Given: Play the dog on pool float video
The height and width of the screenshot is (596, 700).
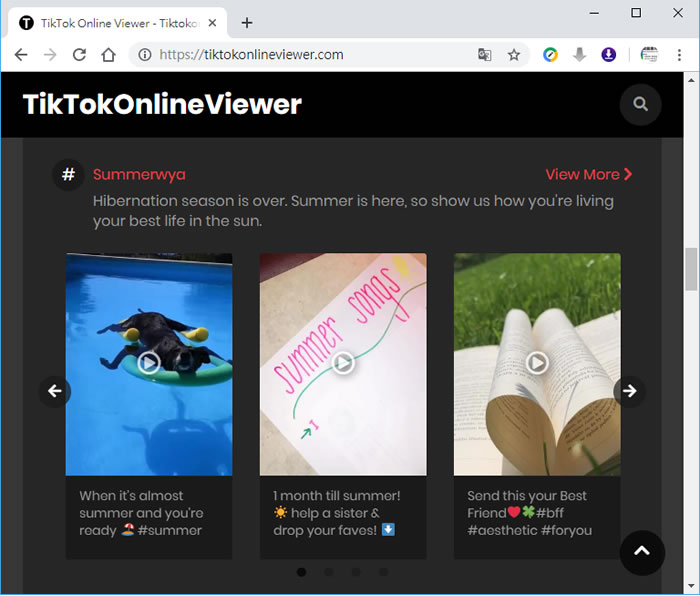Looking at the screenshot, I should tap(149, 363).
